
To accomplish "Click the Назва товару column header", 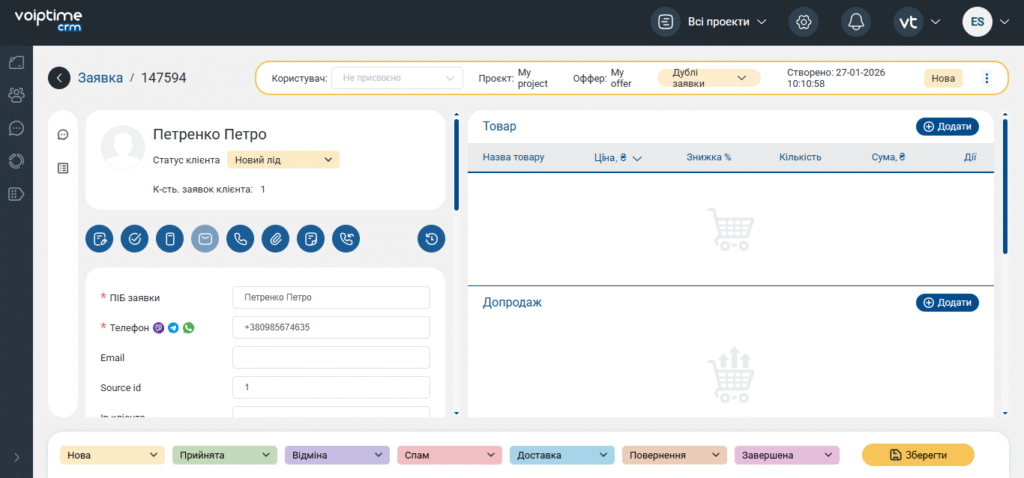I will [513, 157].
